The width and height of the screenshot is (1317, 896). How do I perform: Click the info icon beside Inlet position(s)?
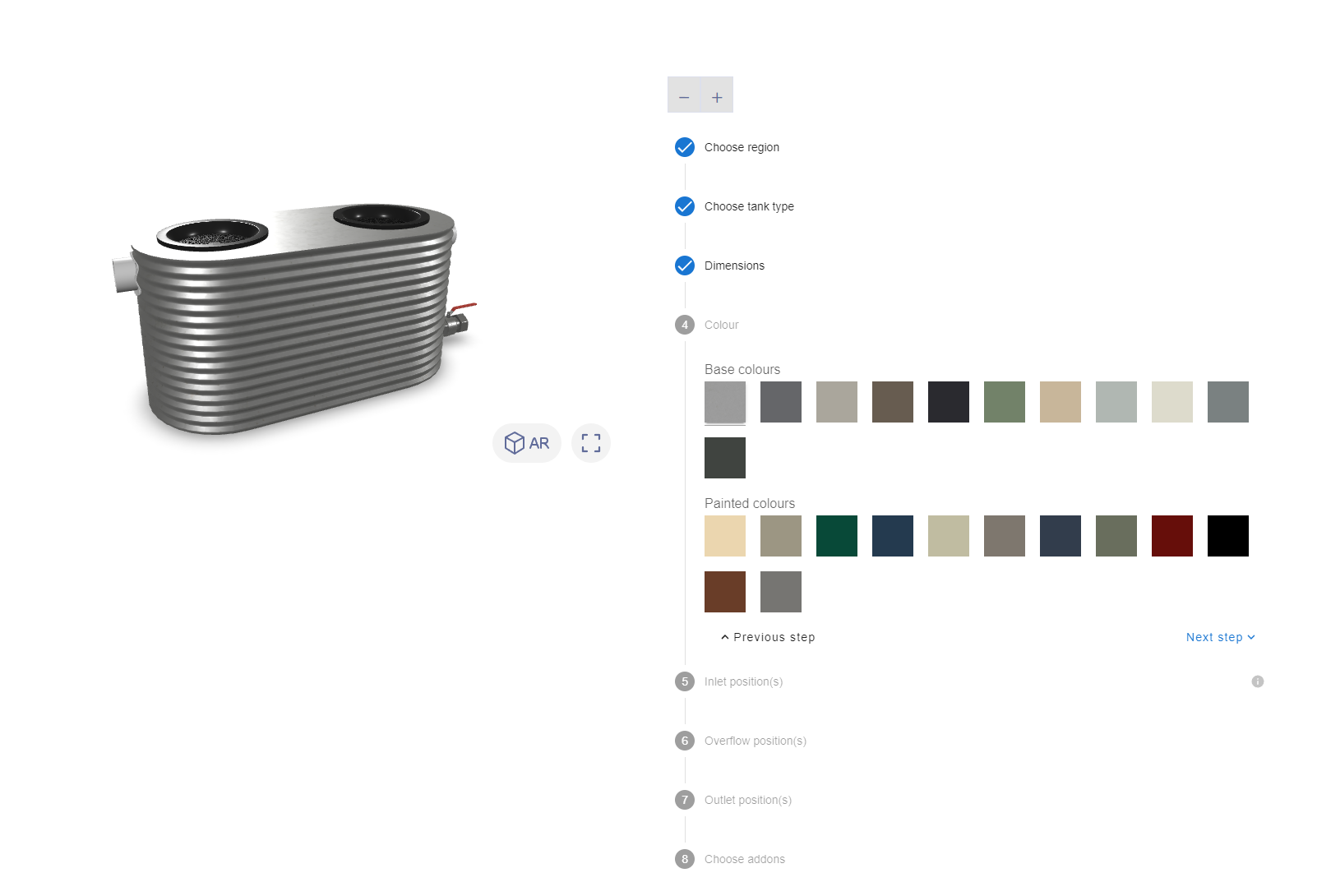point(1258,681)
